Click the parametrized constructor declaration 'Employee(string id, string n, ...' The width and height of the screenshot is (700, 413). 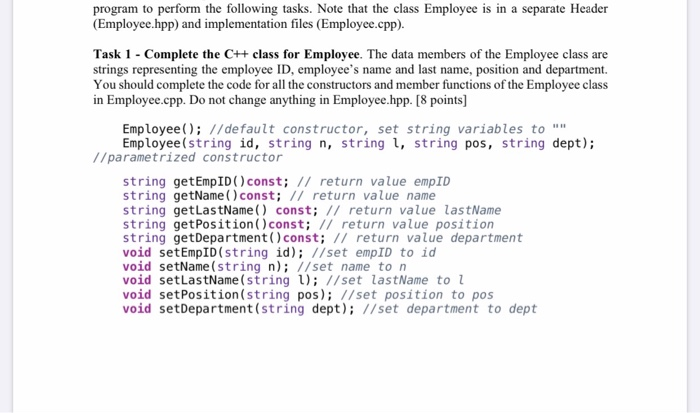click(x=358, y=144)
